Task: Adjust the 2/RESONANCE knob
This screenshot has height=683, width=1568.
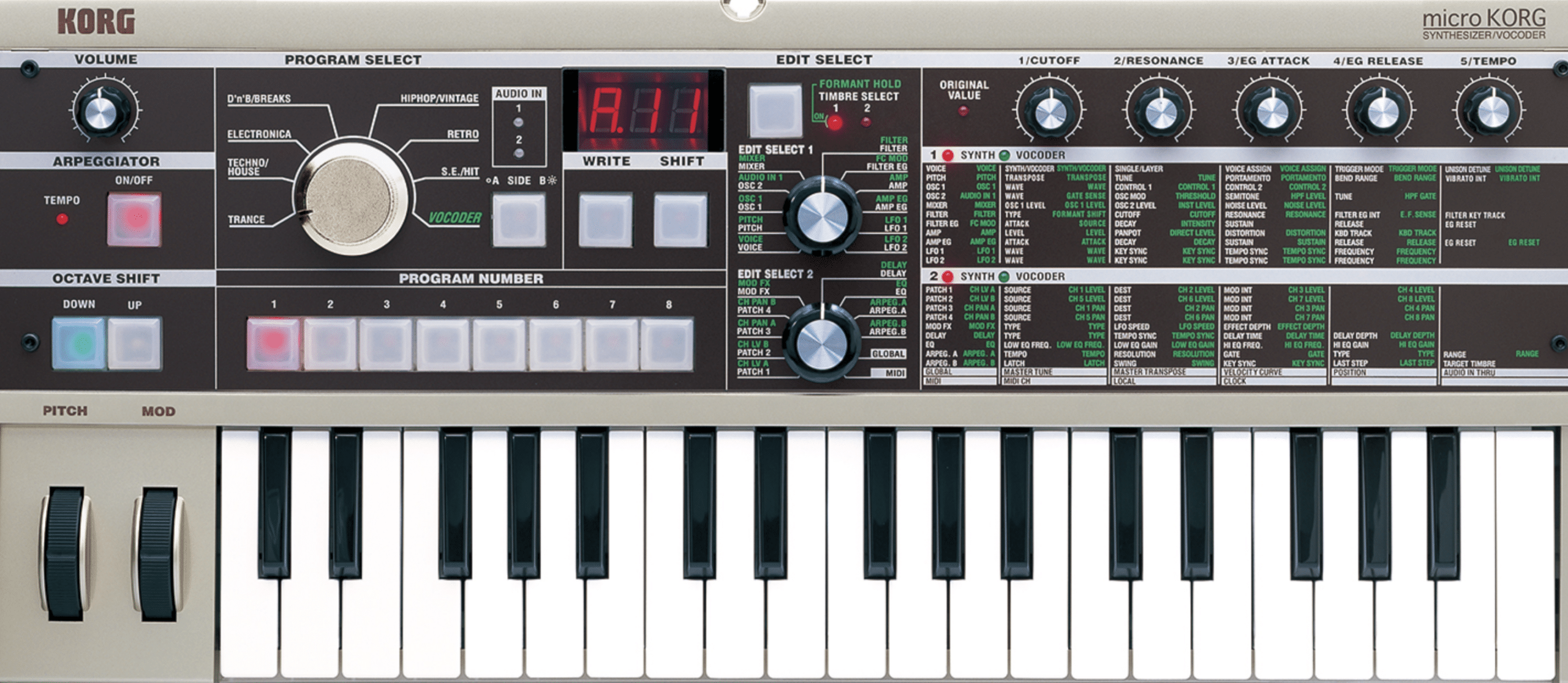Action: coord(1159,112)
